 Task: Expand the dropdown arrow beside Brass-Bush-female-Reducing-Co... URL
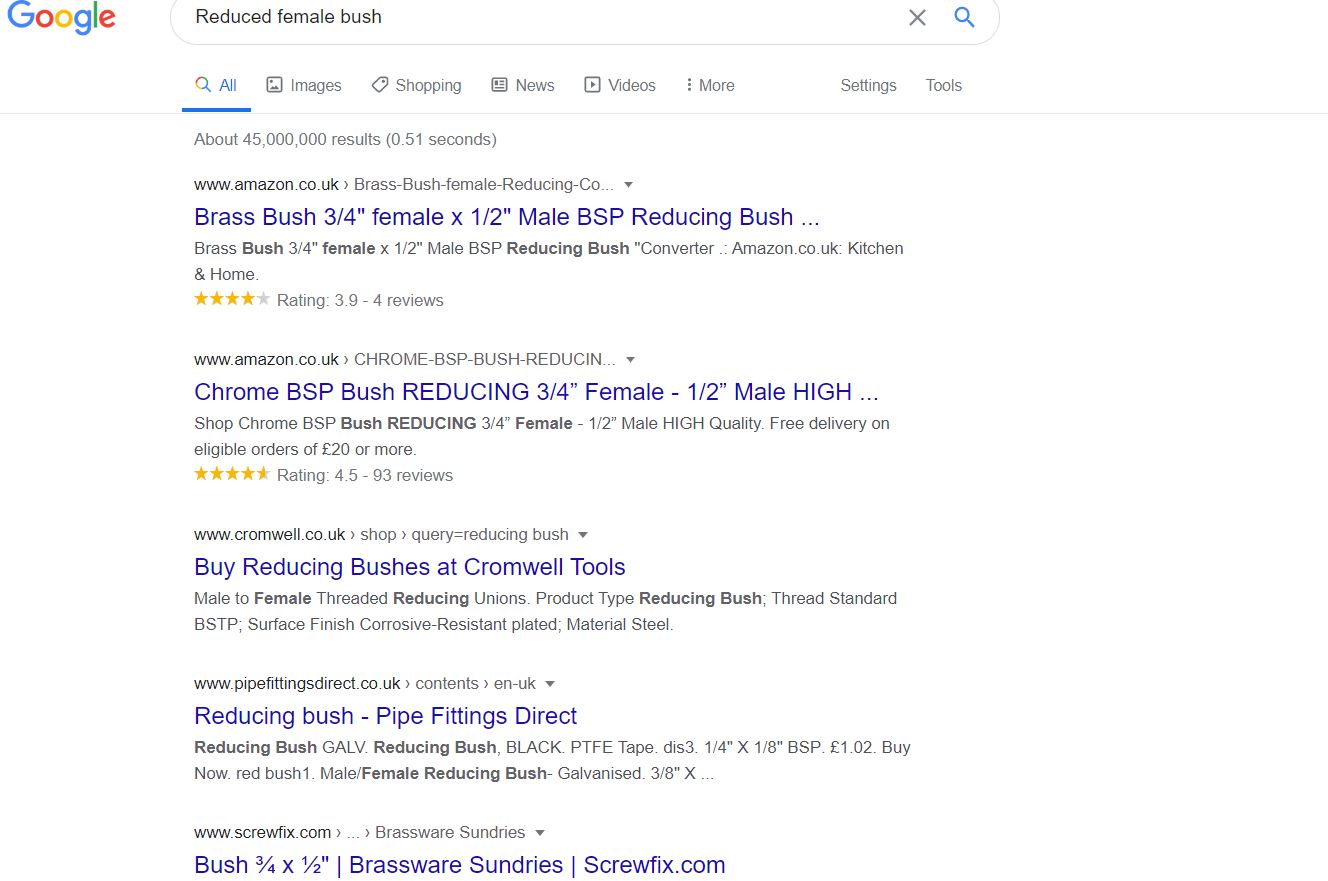(629, 185)
